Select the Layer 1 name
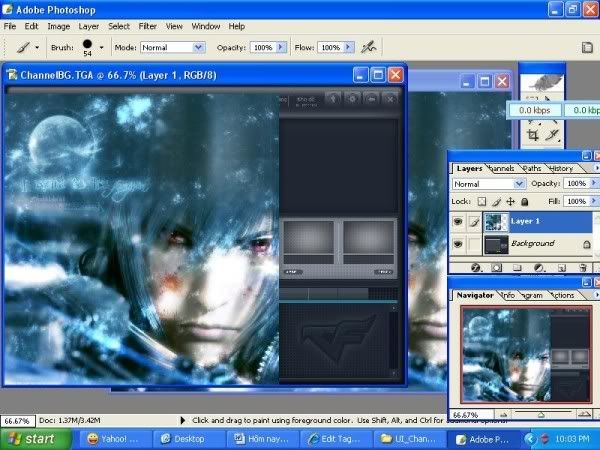Screen dimensions: 600x450 (525, 221)
